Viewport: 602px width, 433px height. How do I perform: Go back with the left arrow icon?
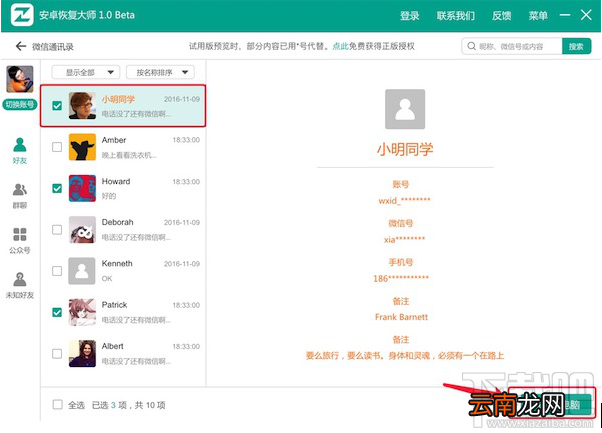coord(21,46)
